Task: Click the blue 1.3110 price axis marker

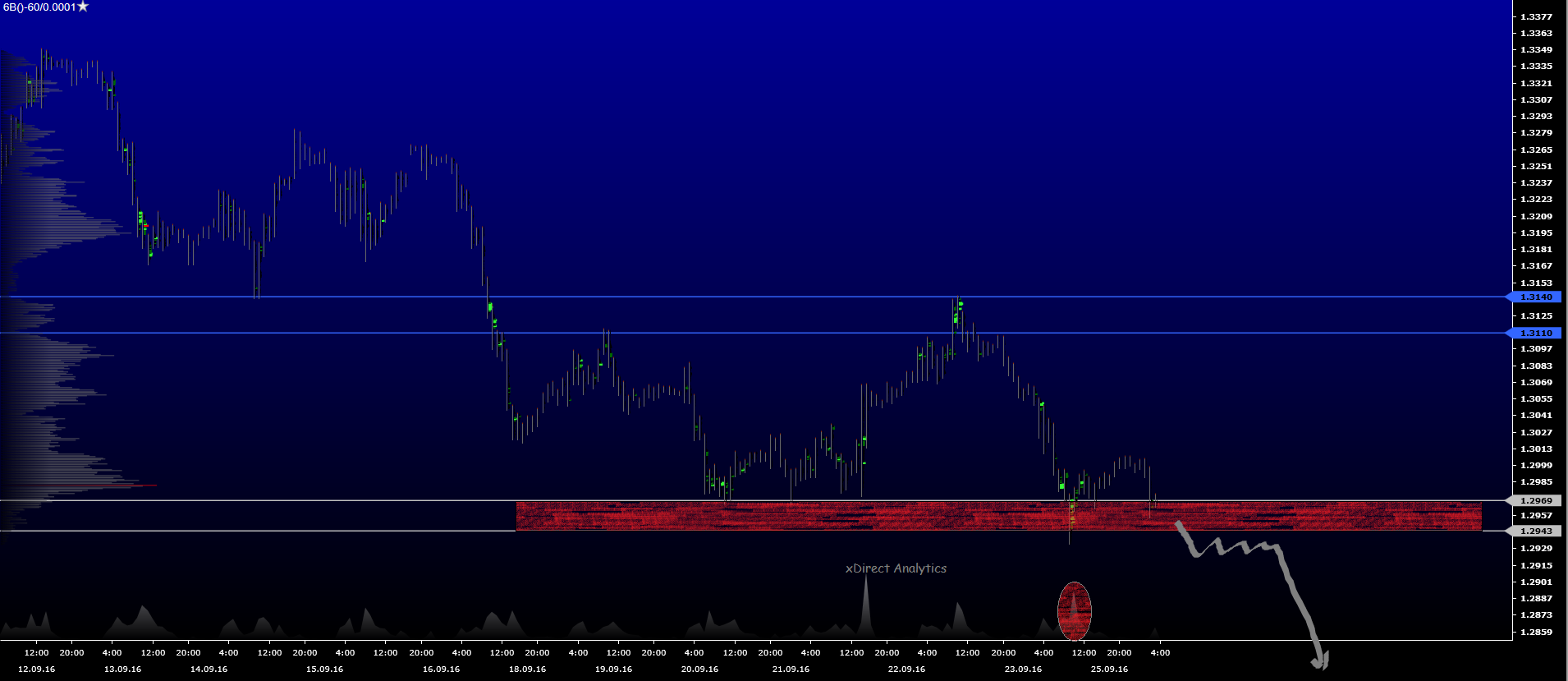Action: [x=1535, y=333]
